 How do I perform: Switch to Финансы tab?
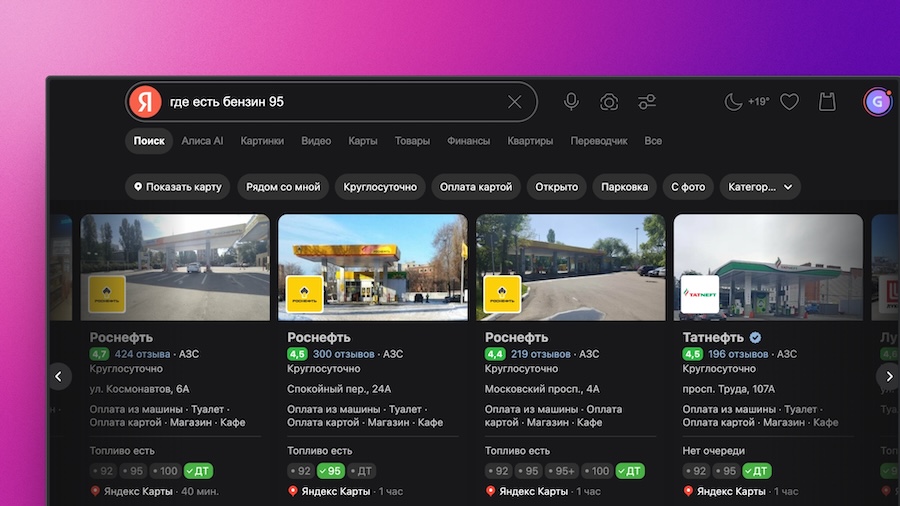tap(468, 141)
